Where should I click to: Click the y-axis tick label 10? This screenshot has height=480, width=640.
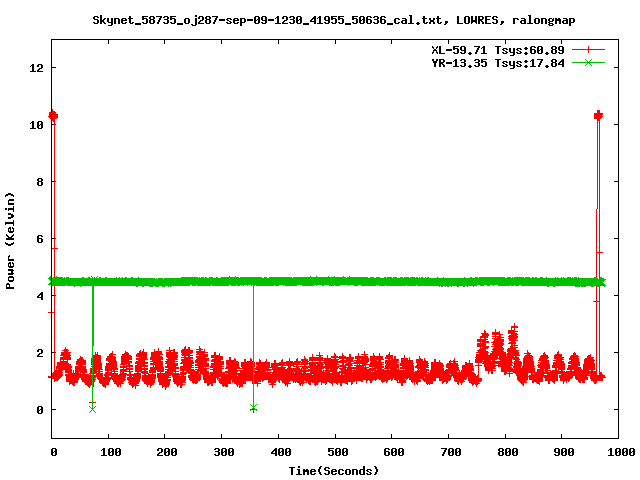(37, 125)
